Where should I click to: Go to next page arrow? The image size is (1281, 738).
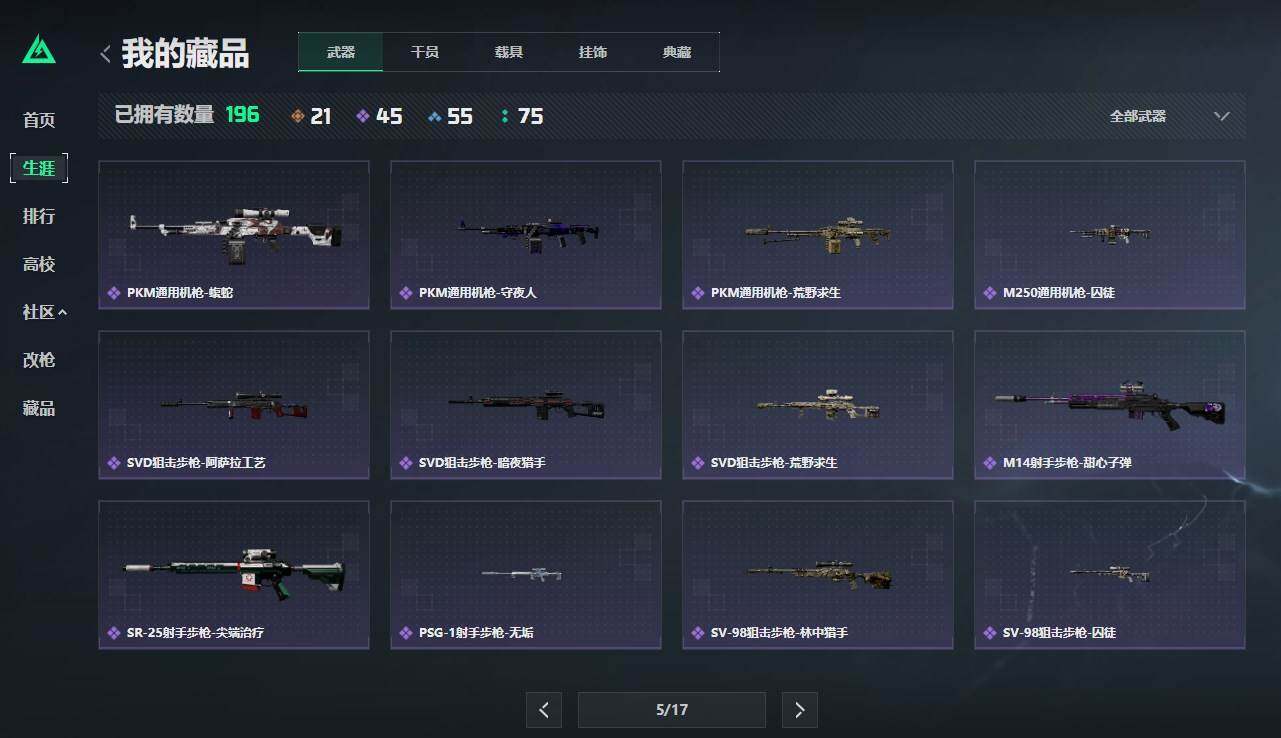799,710
